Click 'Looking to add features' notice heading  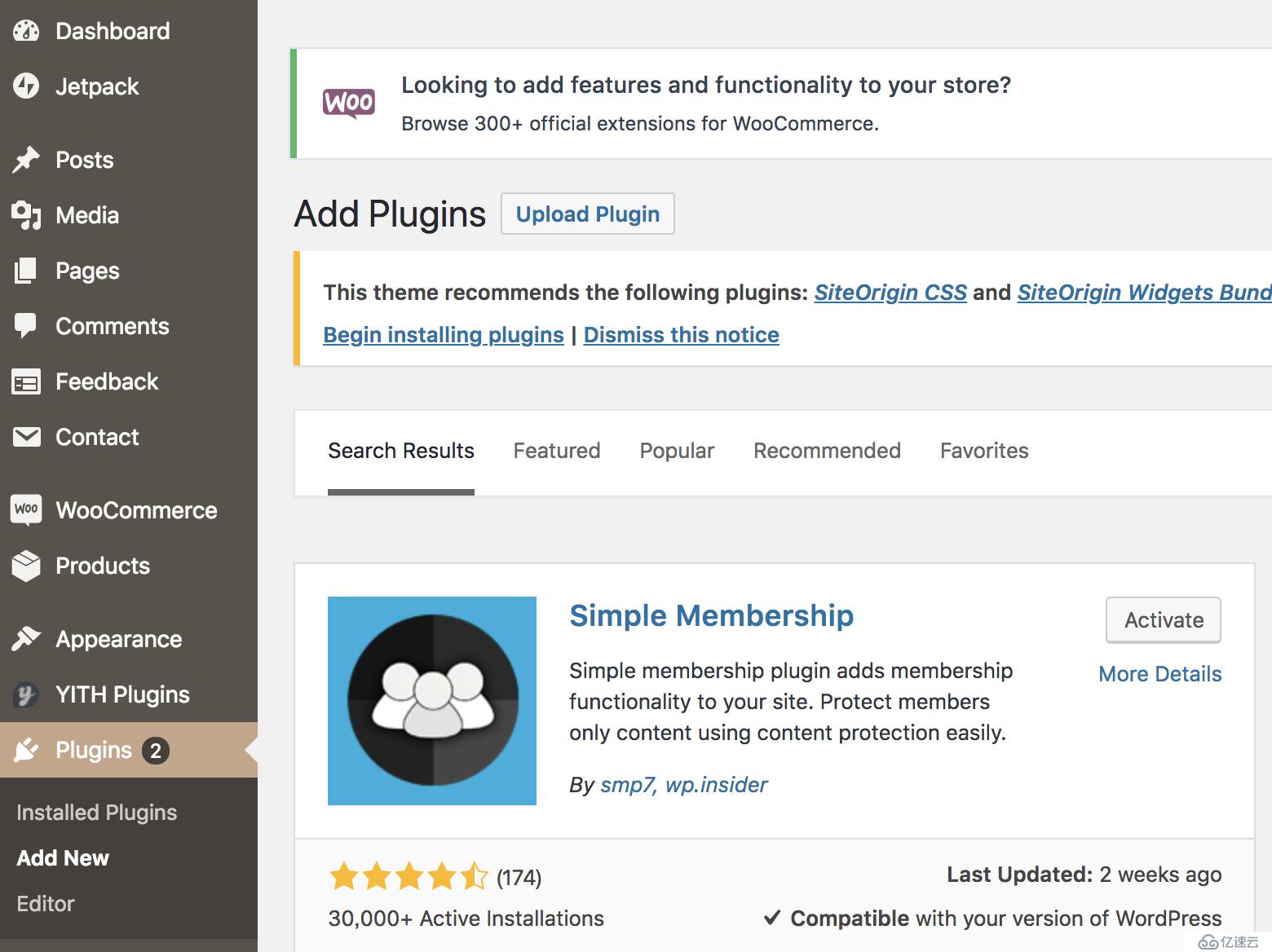(x=706, y=85)
